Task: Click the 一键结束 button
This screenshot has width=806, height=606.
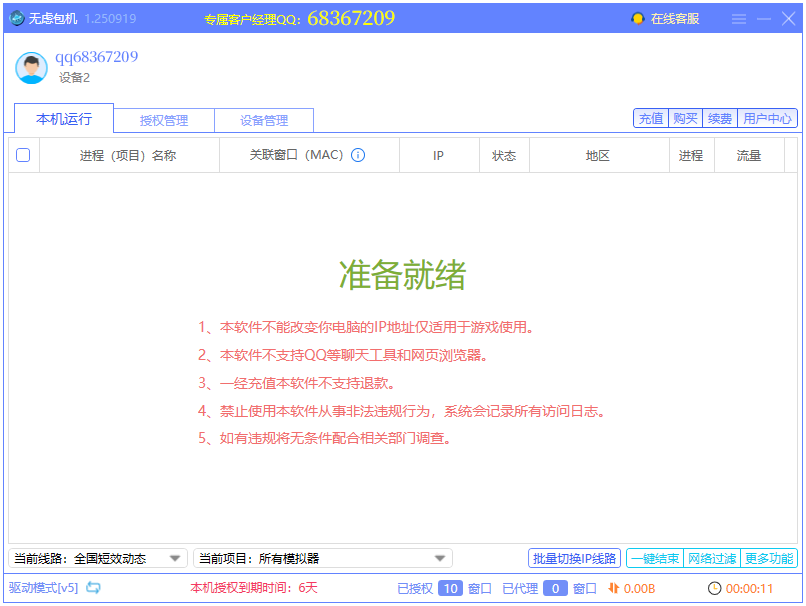Action: click(655, 557)
